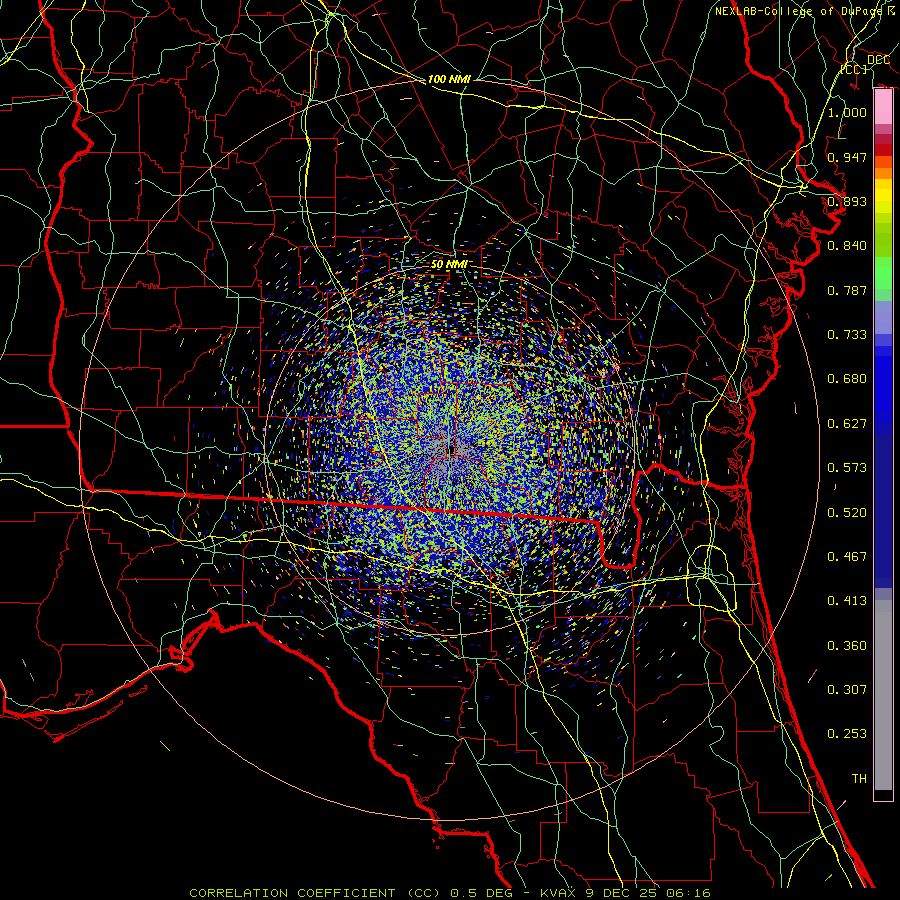Screen dimensions: 900x900
Task: Select the 0.360 scale value
Action: (847, 646)
